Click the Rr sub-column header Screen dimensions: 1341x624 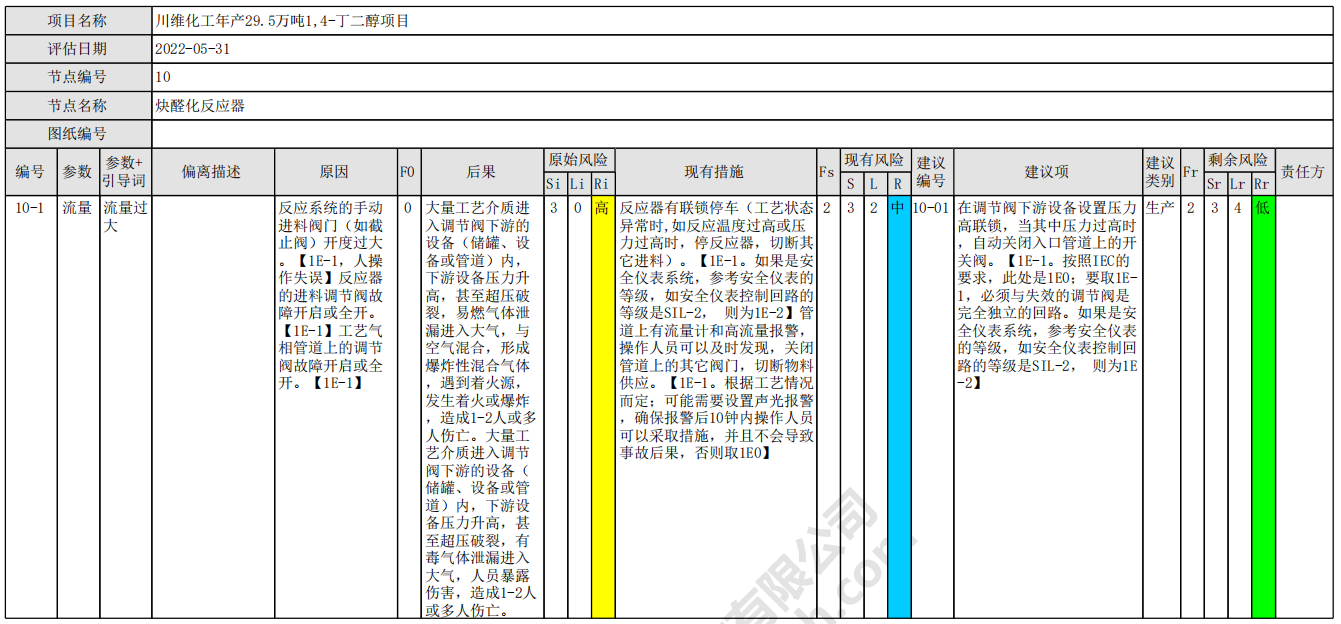coord(1262,184)
